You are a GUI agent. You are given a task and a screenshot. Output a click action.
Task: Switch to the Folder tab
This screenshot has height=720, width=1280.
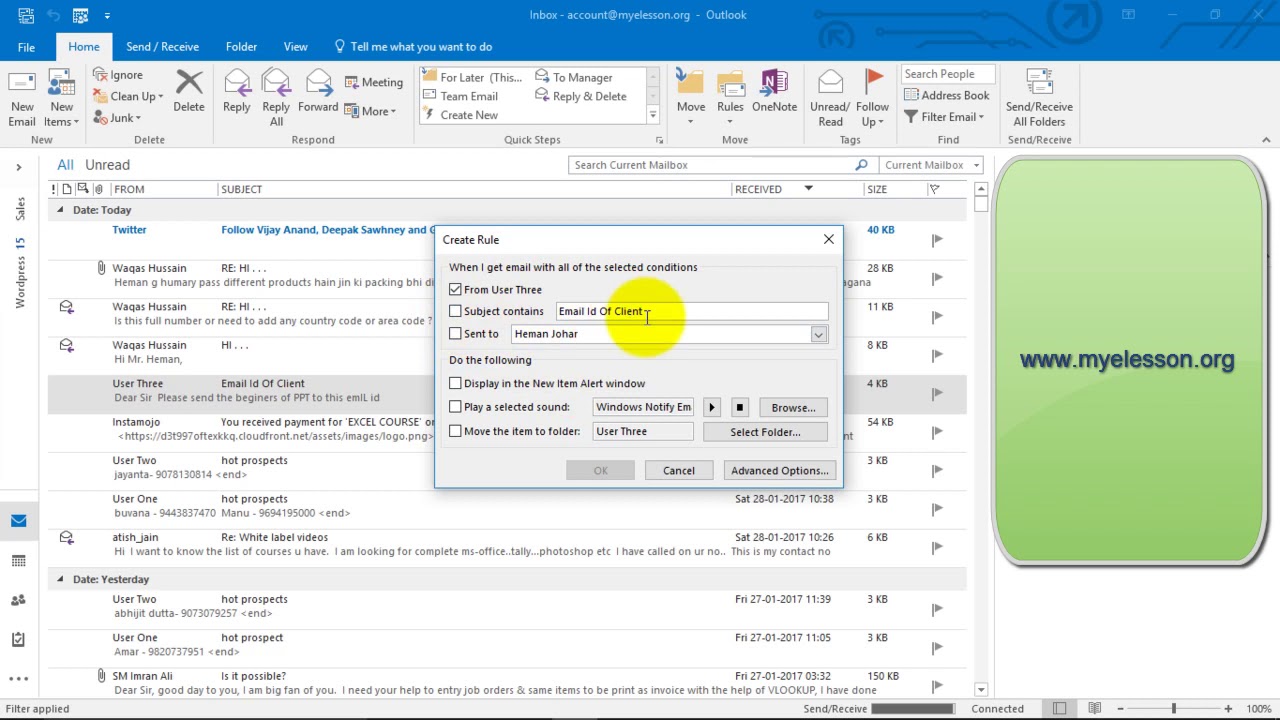click(x=241, y=46)
